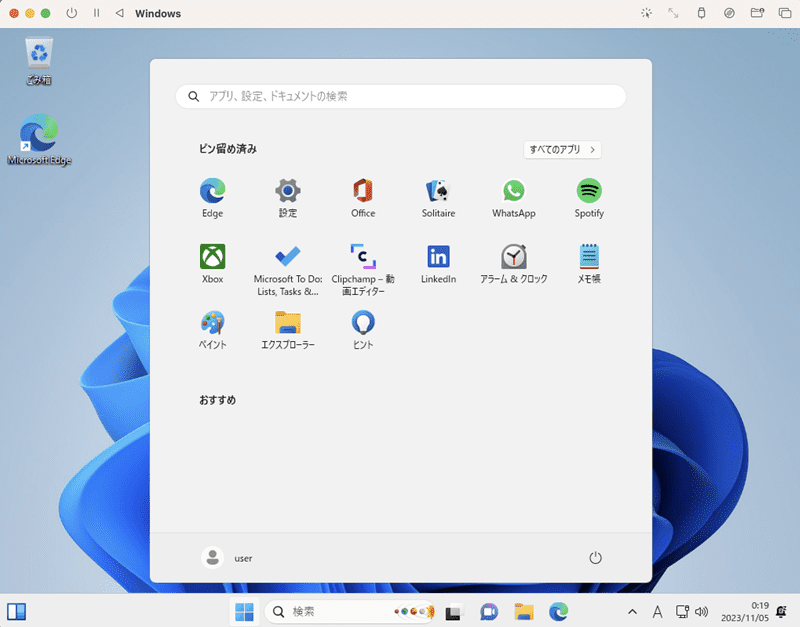Image resolution: width=800 pixels, height=627 pixels.
Task: Open ごみ箱 desktop icon
Action: point(39,61)
